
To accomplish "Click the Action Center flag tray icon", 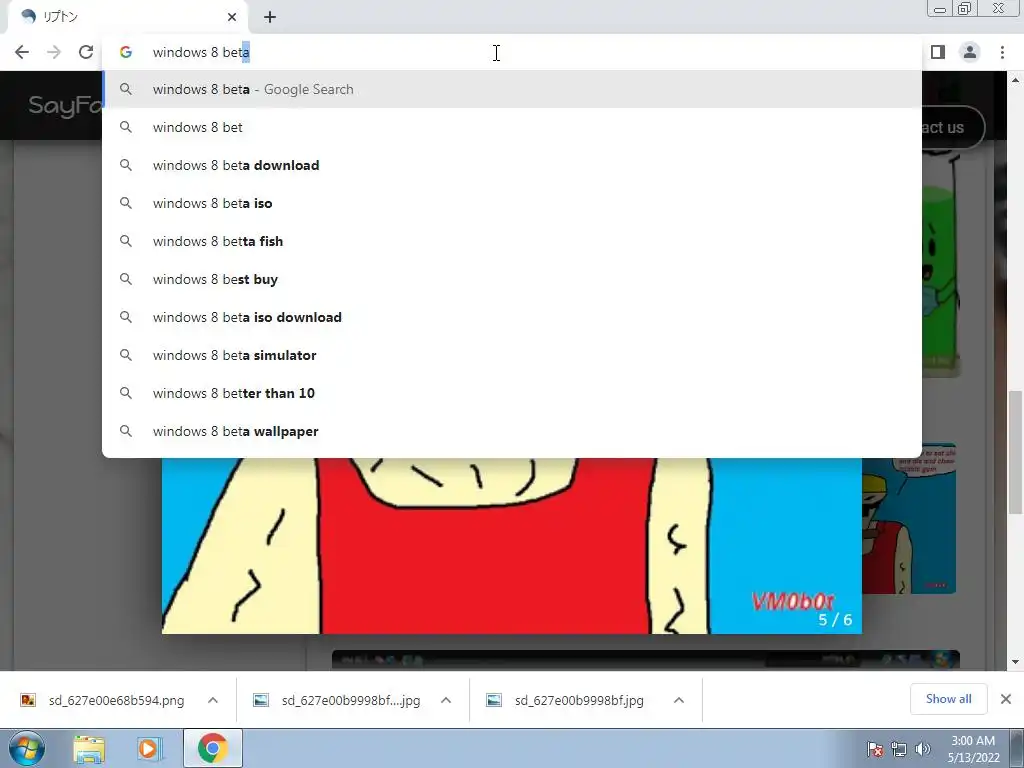I will coord(875,749).
